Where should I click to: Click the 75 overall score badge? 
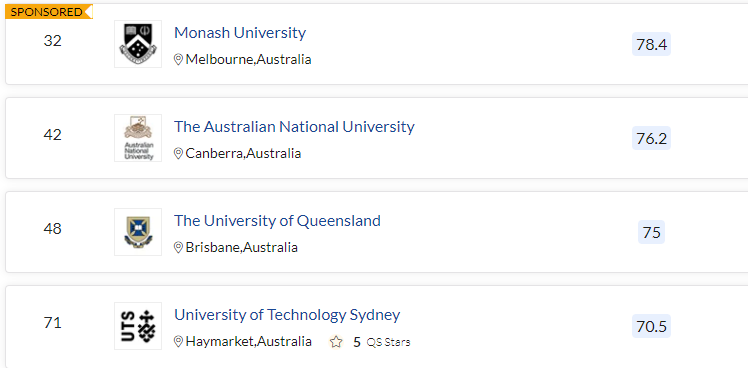pyautogui.click(x=651, y=232)
